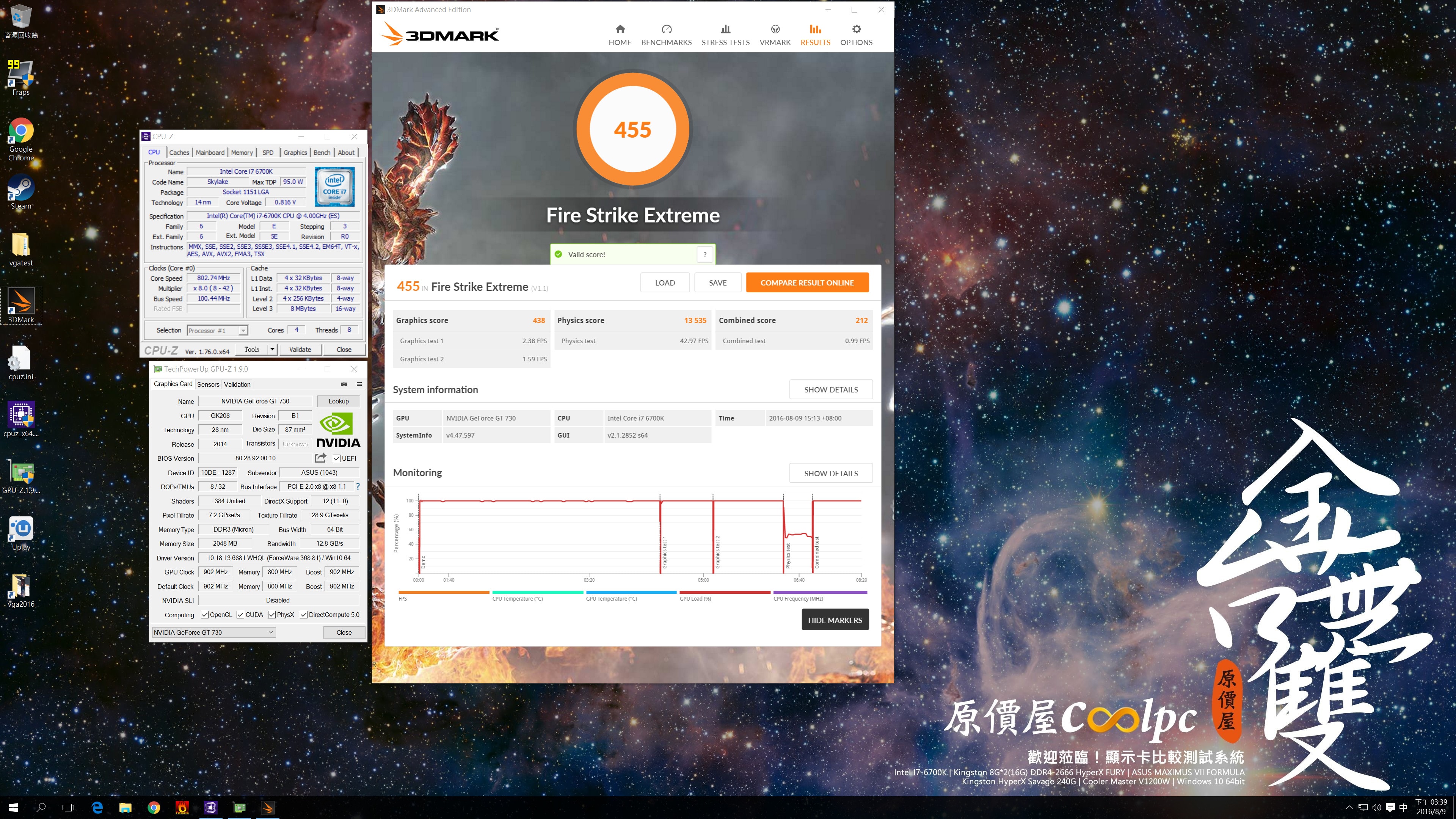The image size is (1456, 819).
Task: Click COMPARE RESULT ONLINE button
Action: pyautogui.click(x=806, y=282)
